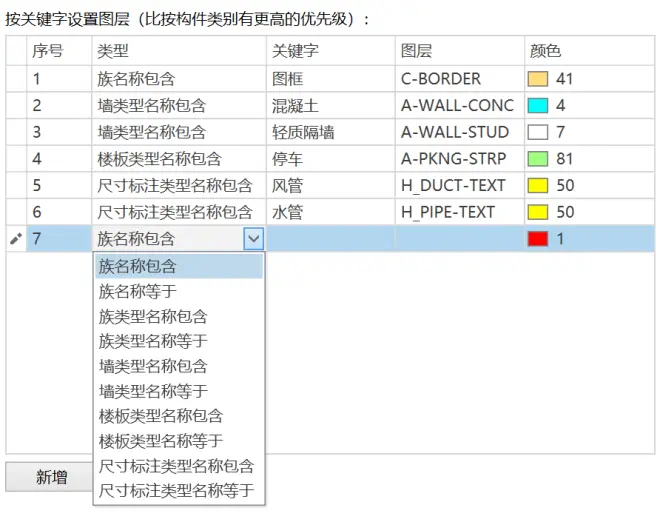Select the keyword cell 水管
The image size is (660, 522).
[331, 212]
